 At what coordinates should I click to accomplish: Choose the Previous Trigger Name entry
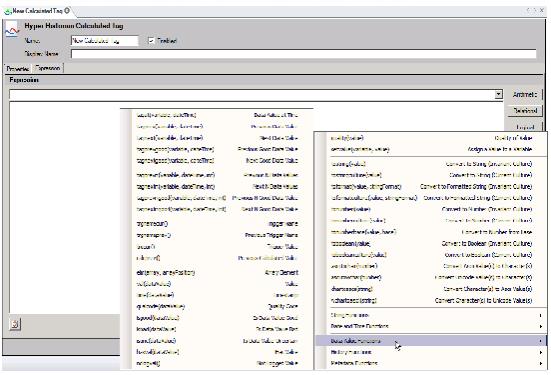tap(217, 235)
